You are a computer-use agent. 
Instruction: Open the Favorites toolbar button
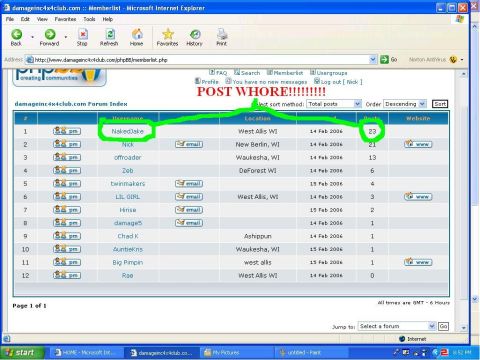coord(168,37)
